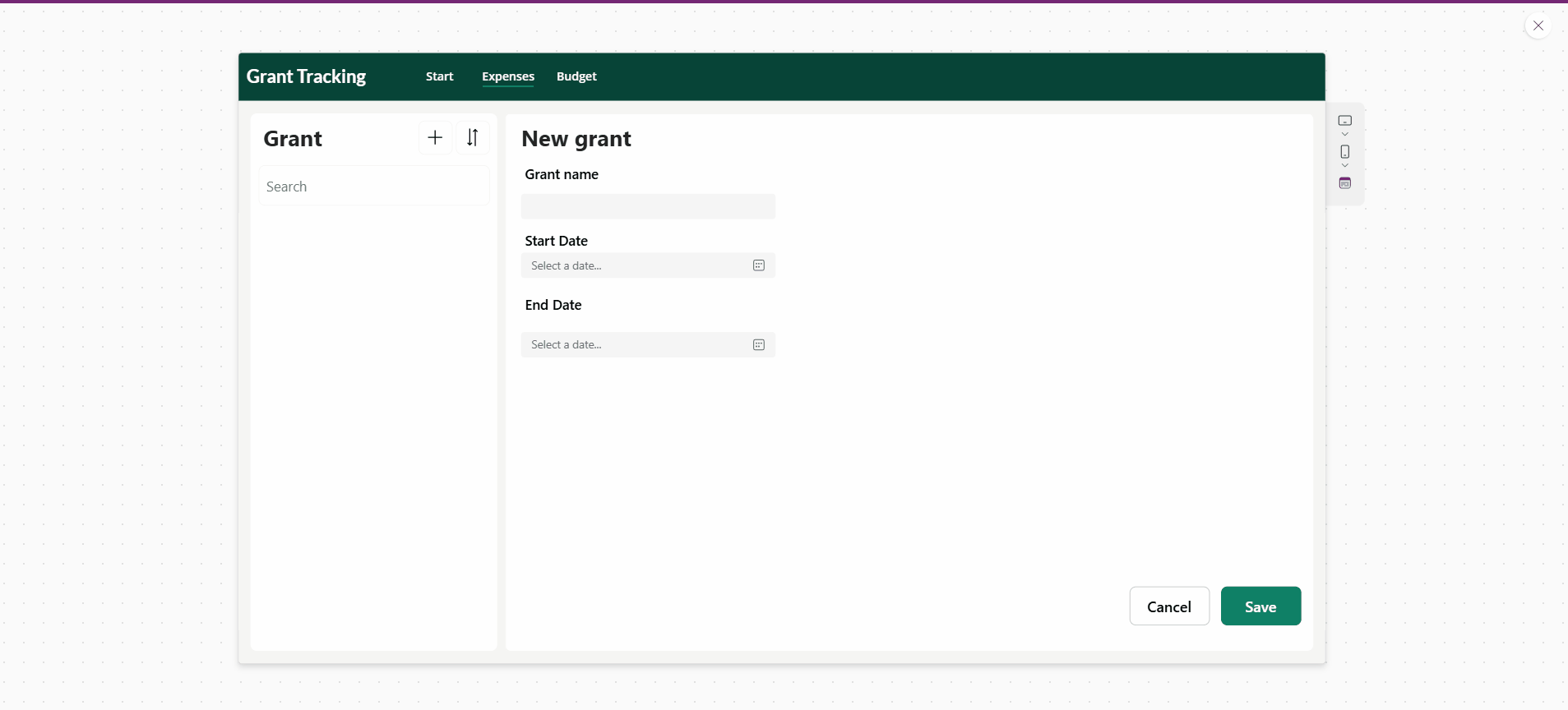Screen dimensions: 1568x710
Task: Focus the Grant name text field
Action: tap(648, 206)
